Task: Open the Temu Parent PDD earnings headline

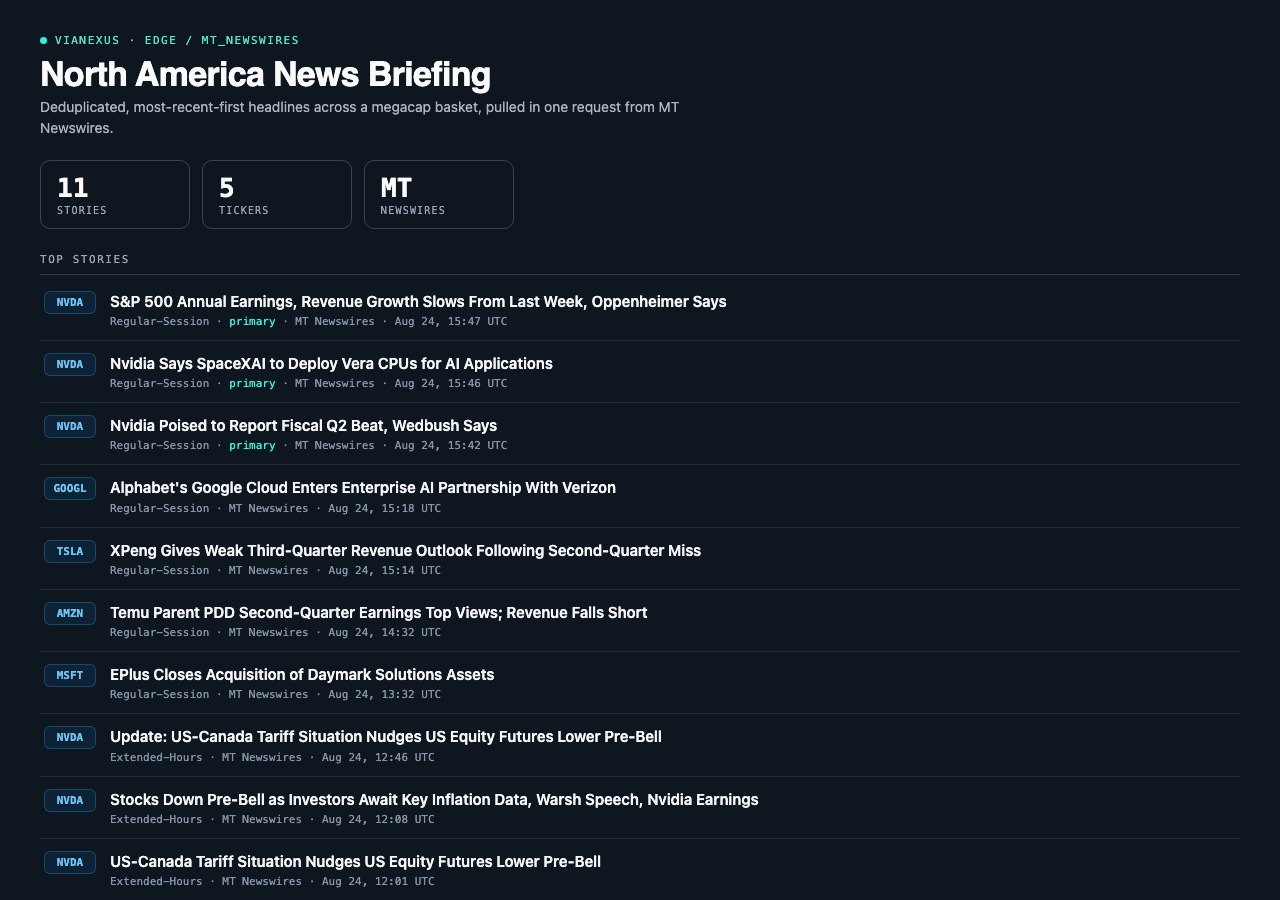Action: 378,612
